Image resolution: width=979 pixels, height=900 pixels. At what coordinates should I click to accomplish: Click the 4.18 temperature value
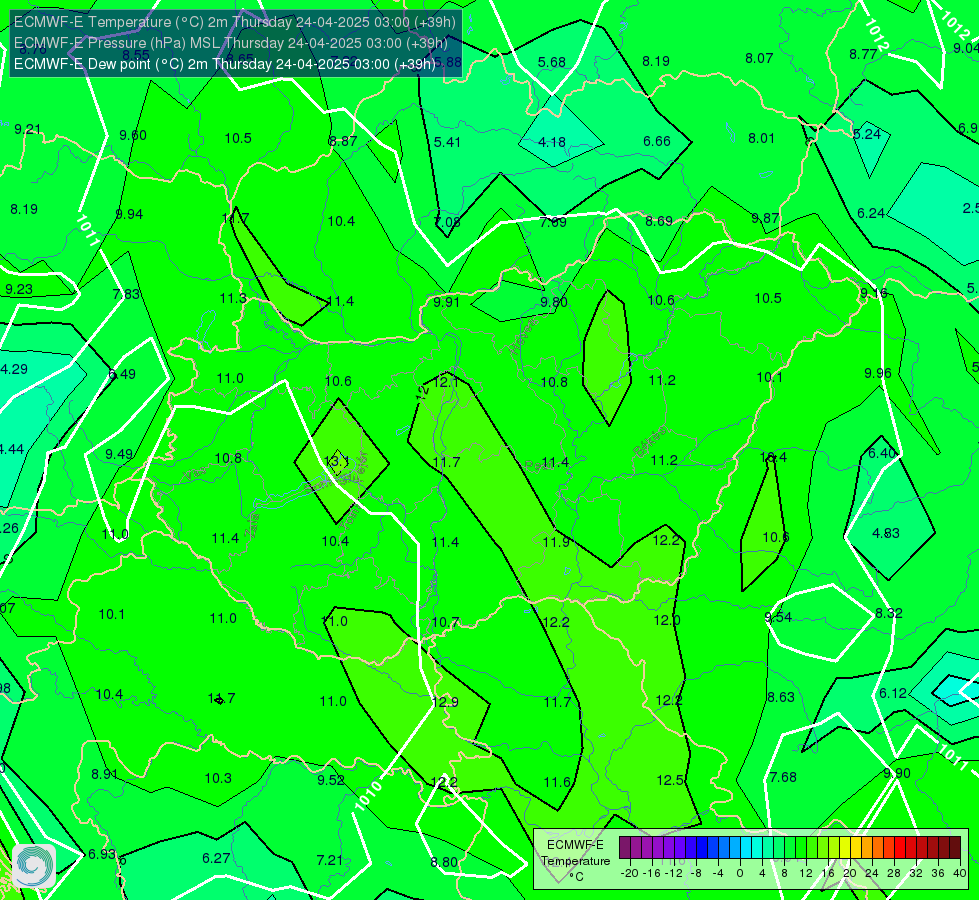552,142
